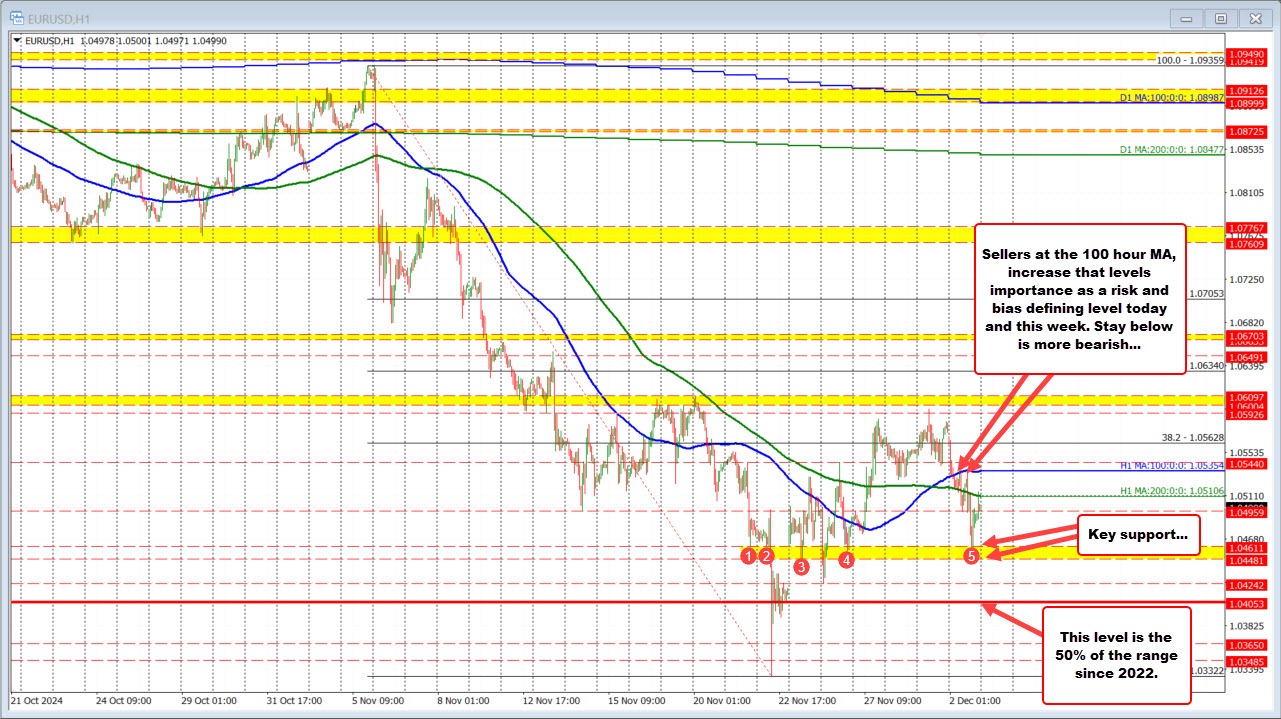Select the 'Key support...' annotation box
The height and width of the screenshot is (719, 1281).
1138,534
